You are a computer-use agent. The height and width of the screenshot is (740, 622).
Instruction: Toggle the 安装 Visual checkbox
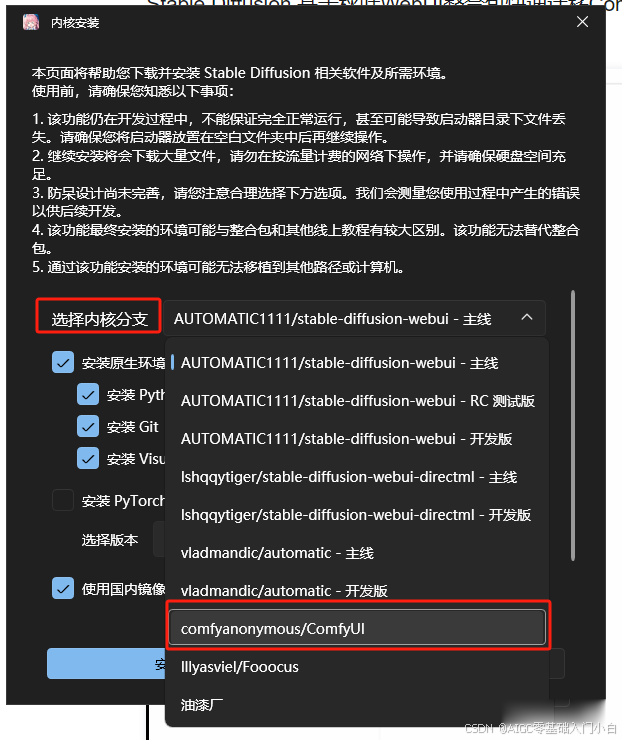click(88, 458)
